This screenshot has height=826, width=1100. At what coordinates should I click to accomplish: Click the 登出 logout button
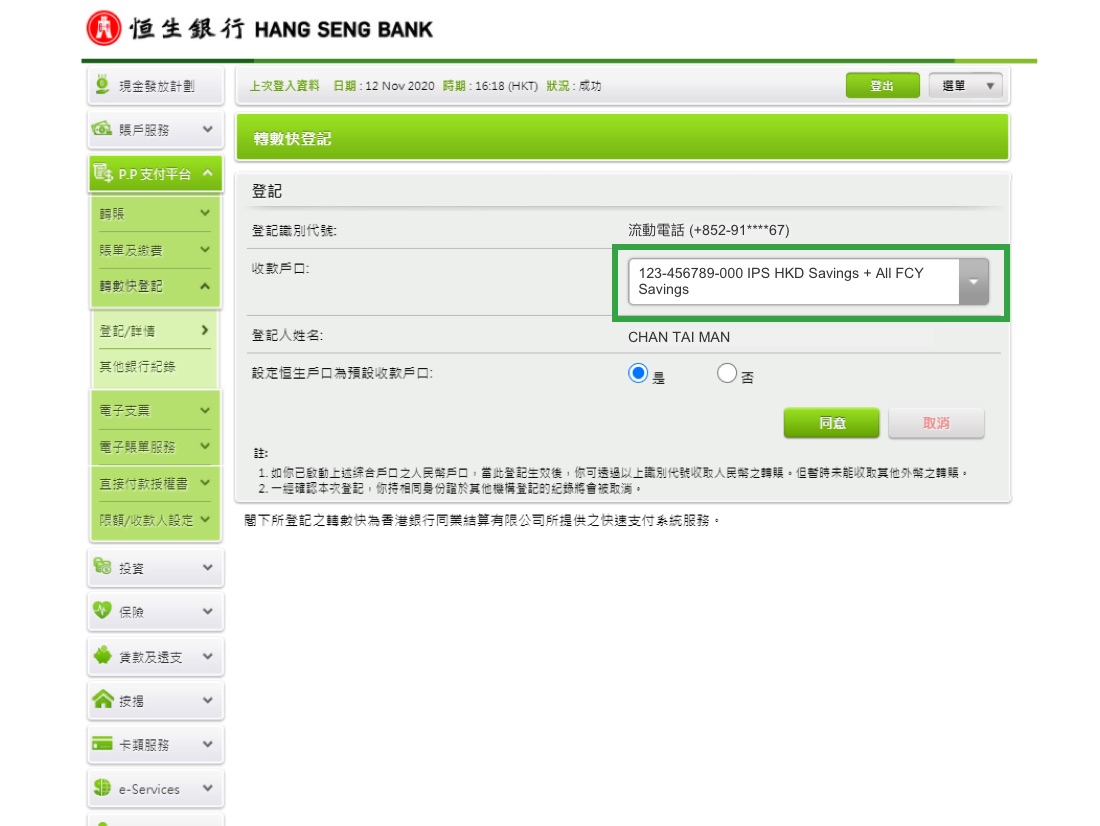pyautogui.click(x=883, y=86)
